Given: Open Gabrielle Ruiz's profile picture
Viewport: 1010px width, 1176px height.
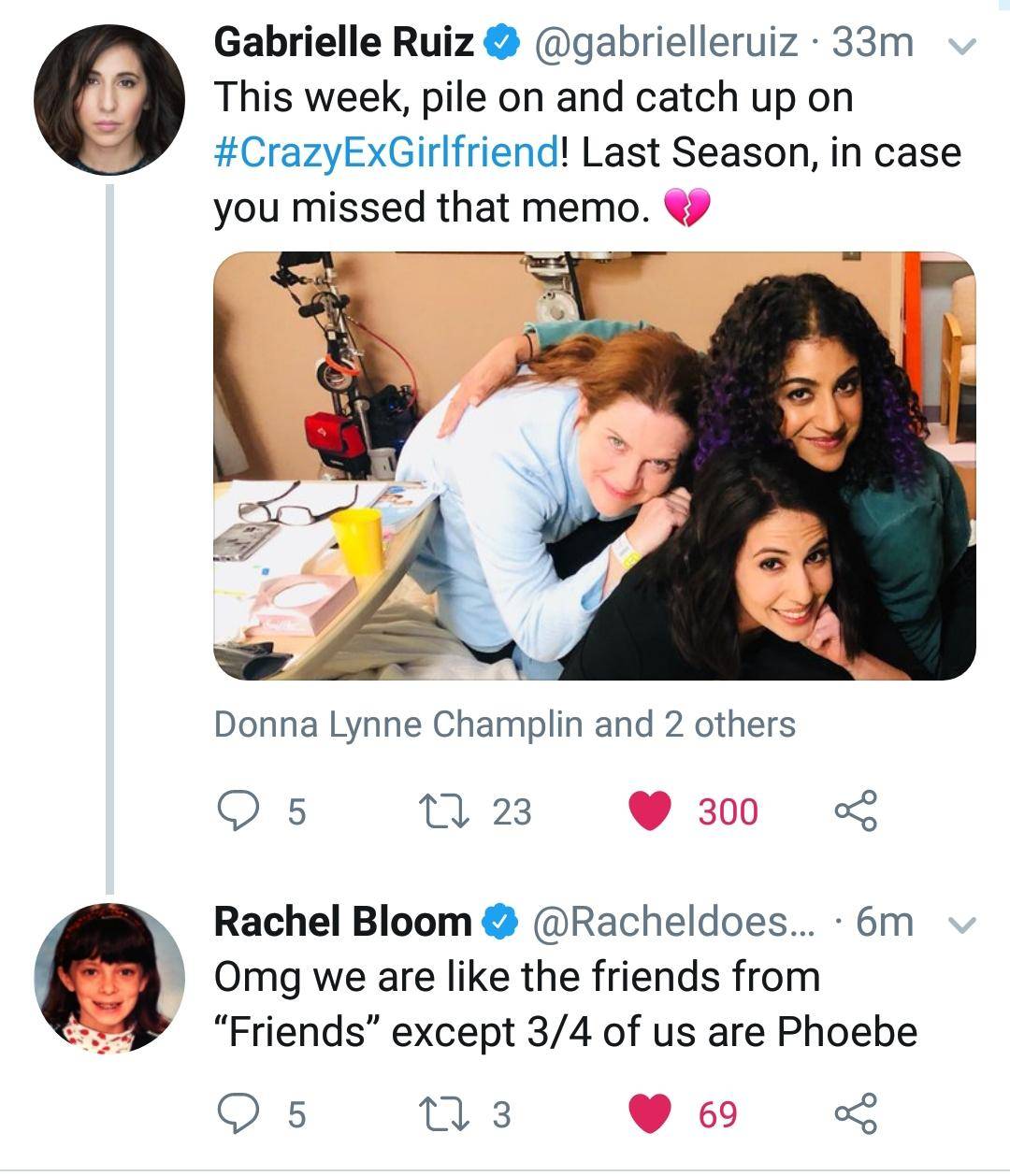Looking at the screenshot, I should pyautogui.click(x=108, y=100).
